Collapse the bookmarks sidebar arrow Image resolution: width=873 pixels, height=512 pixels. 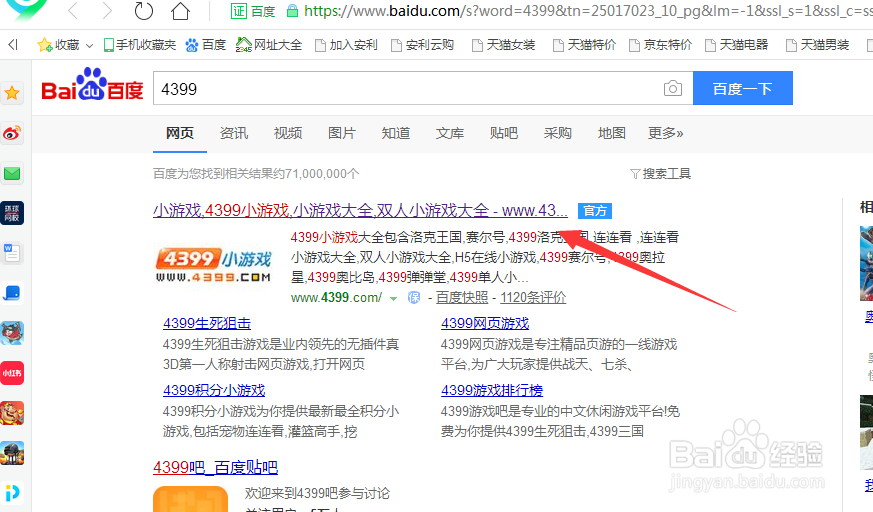(x=13, y=45)
